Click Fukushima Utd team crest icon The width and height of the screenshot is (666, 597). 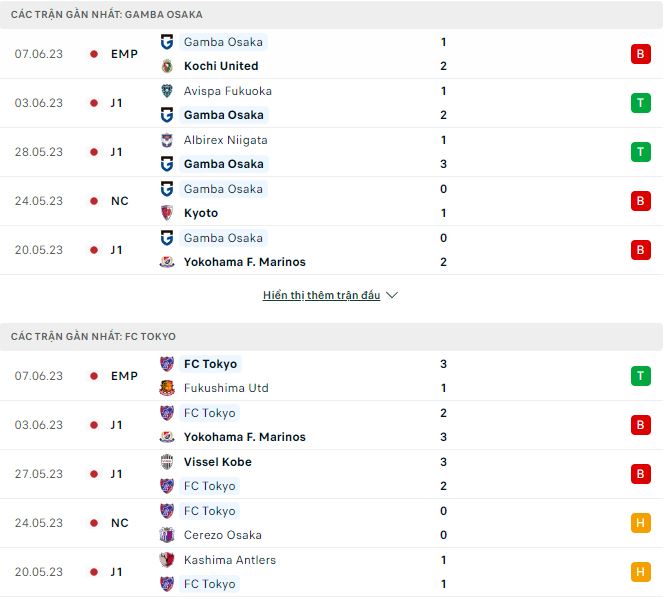tap(167, 388)
